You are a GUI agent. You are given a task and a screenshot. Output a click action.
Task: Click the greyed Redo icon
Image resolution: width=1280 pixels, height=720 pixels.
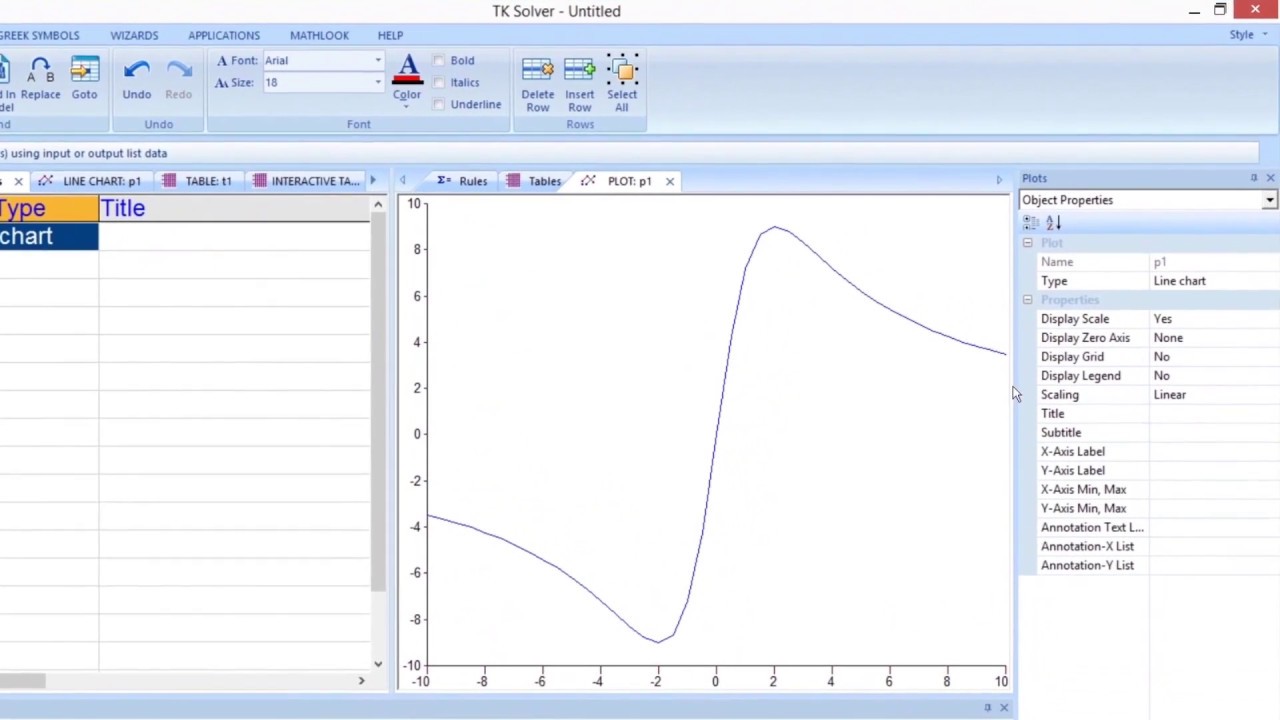[178, 79]
